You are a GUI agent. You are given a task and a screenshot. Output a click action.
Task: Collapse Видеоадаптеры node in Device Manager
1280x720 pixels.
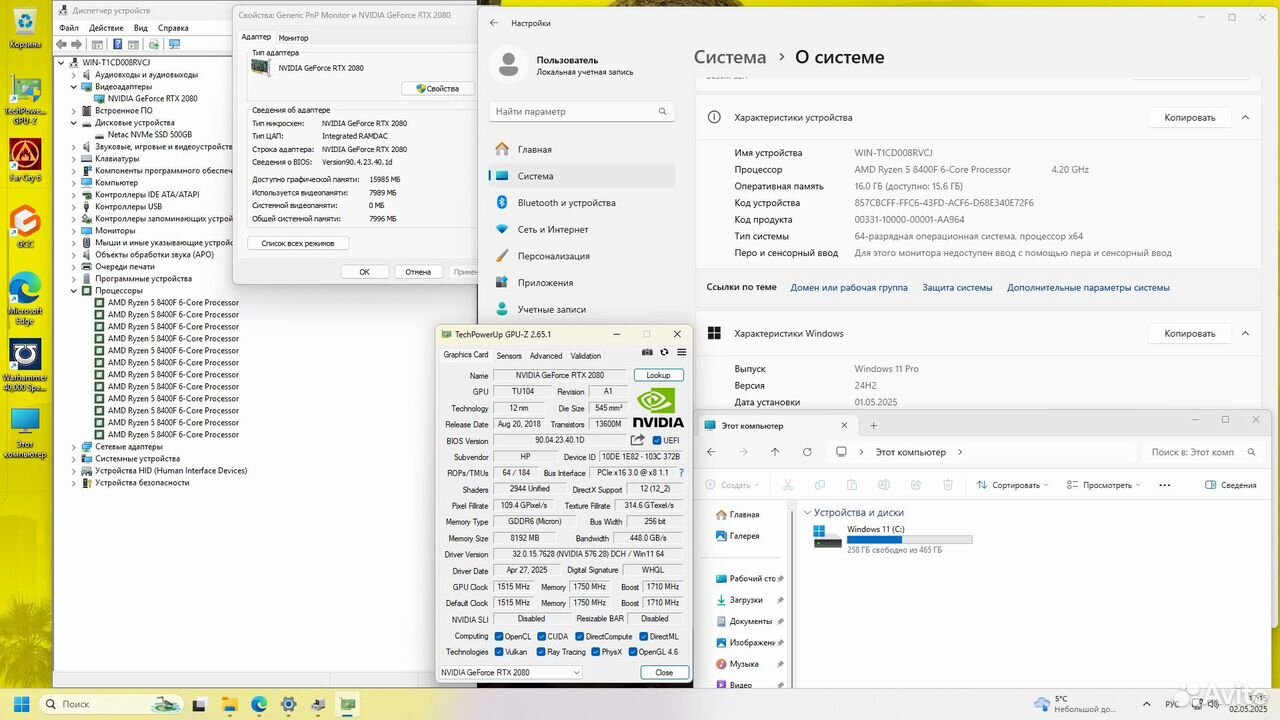click(x=73, y=87)
